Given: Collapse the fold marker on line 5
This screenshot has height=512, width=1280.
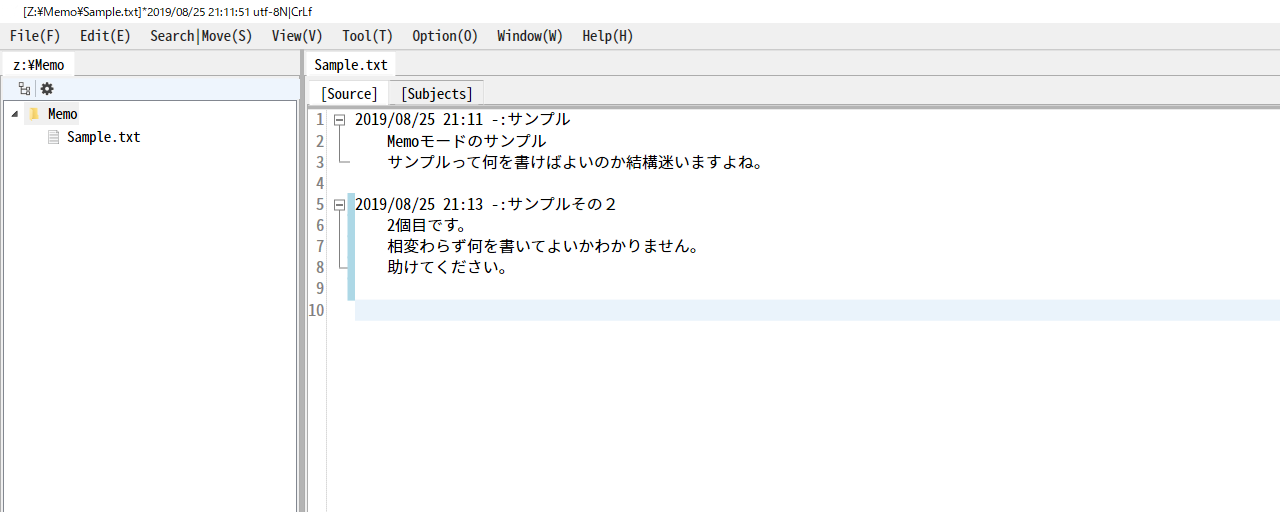Looking at the screenshot, I should click(340, 205).
